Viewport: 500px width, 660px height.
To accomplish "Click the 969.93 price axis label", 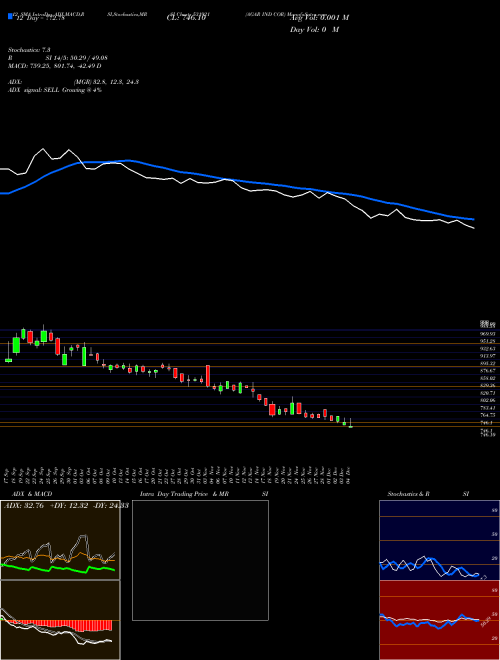I will pos(488,334).
